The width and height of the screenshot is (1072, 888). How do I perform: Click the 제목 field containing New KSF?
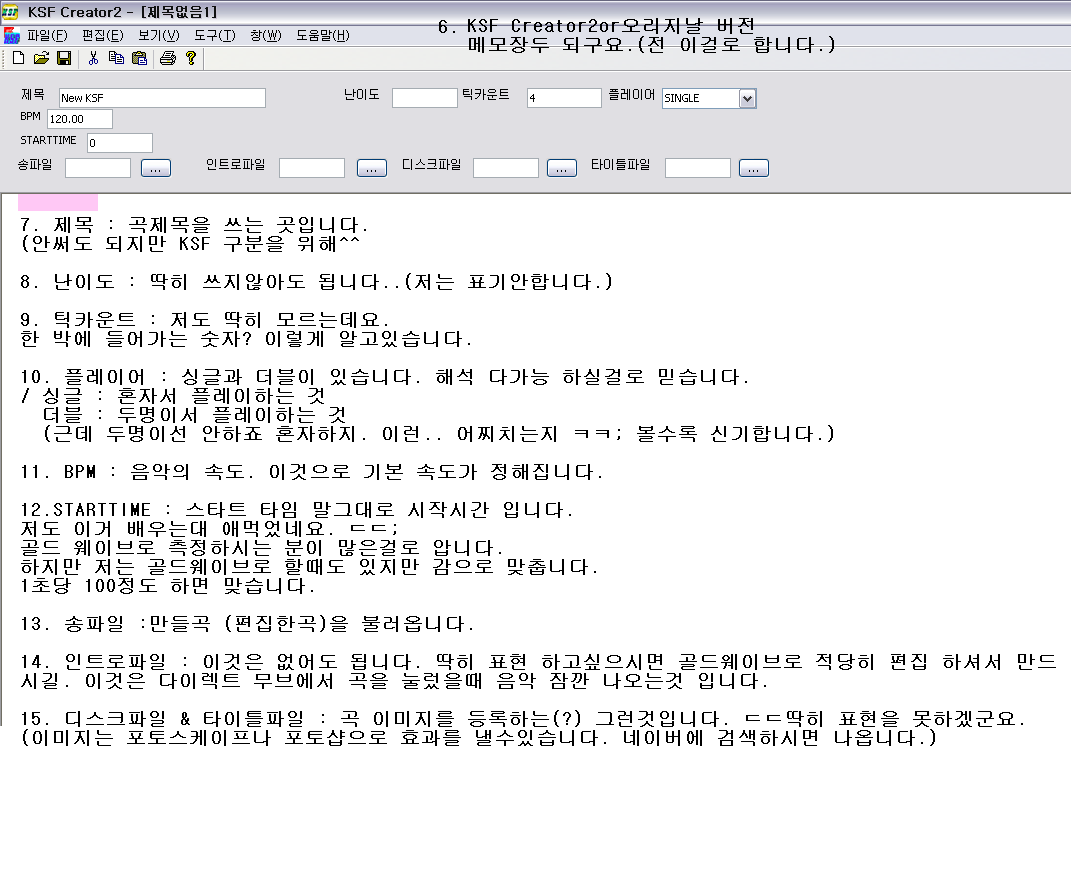pos(160,98)
